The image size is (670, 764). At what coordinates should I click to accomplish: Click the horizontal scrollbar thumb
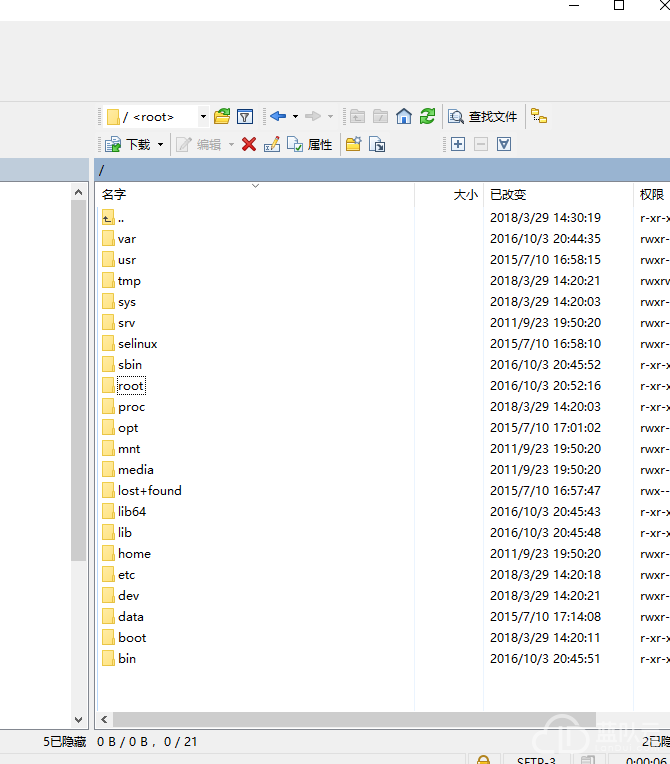click(x=354, y=719)
